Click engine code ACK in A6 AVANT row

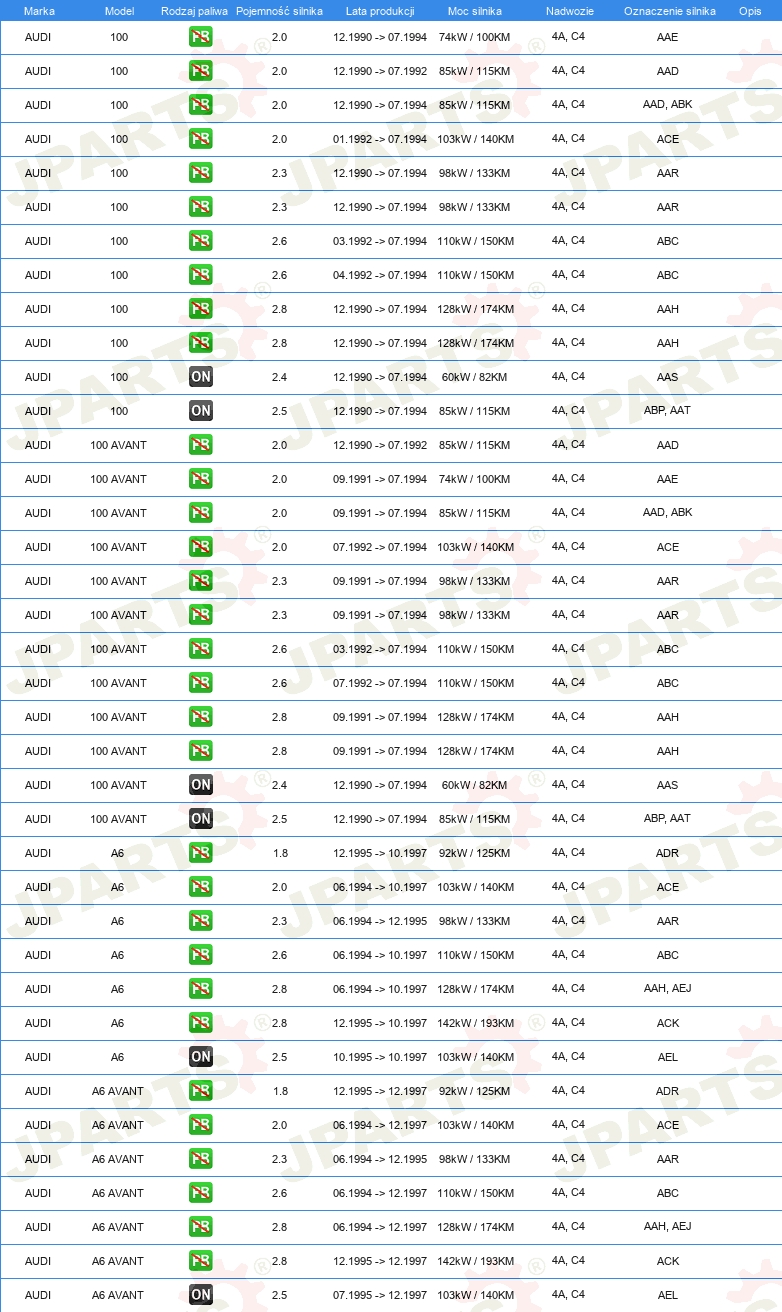(x=667, y=1261)
